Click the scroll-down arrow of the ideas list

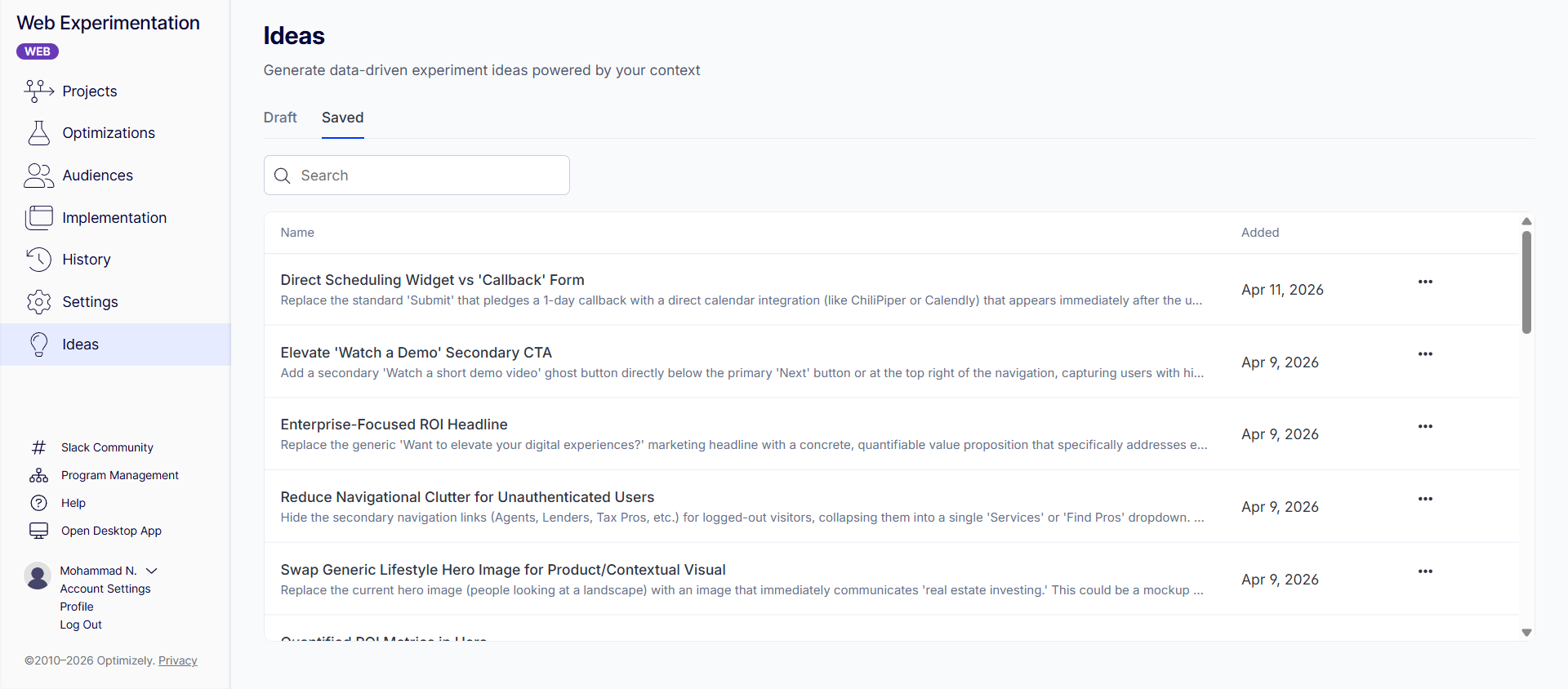pyautogui.click(x=1526, y=633)
